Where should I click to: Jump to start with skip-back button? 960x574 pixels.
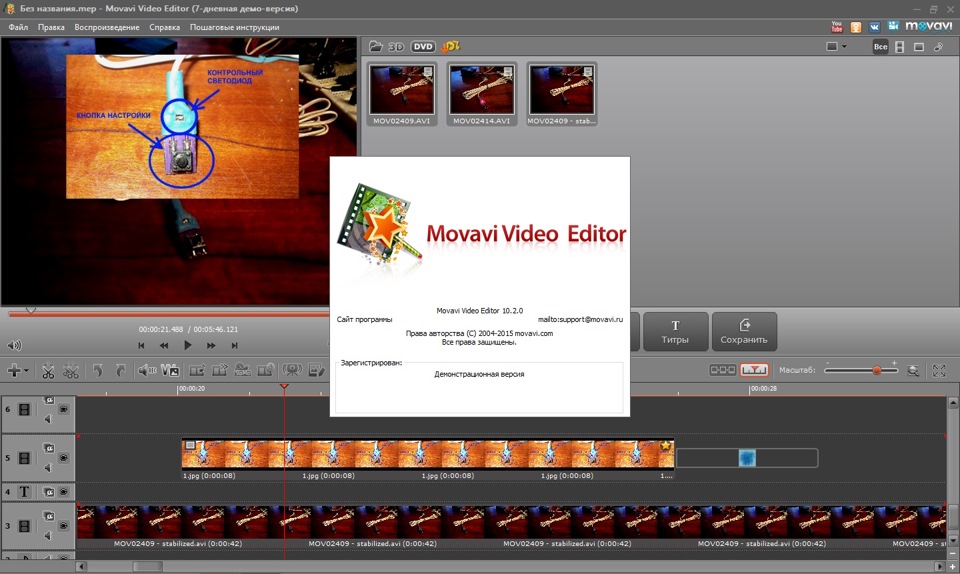tap(141, 346)
